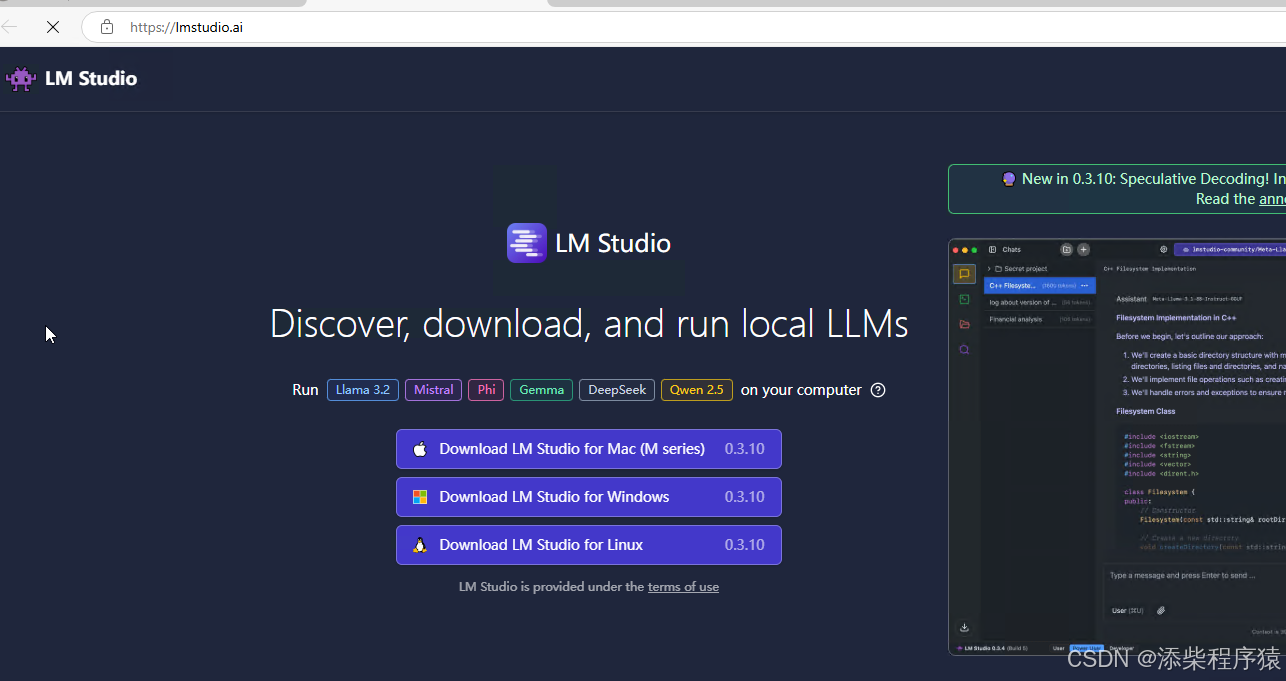Click the settings gear icon in preview toolbar
This screenshot has width=1286, height=681.
[1163, 249]
